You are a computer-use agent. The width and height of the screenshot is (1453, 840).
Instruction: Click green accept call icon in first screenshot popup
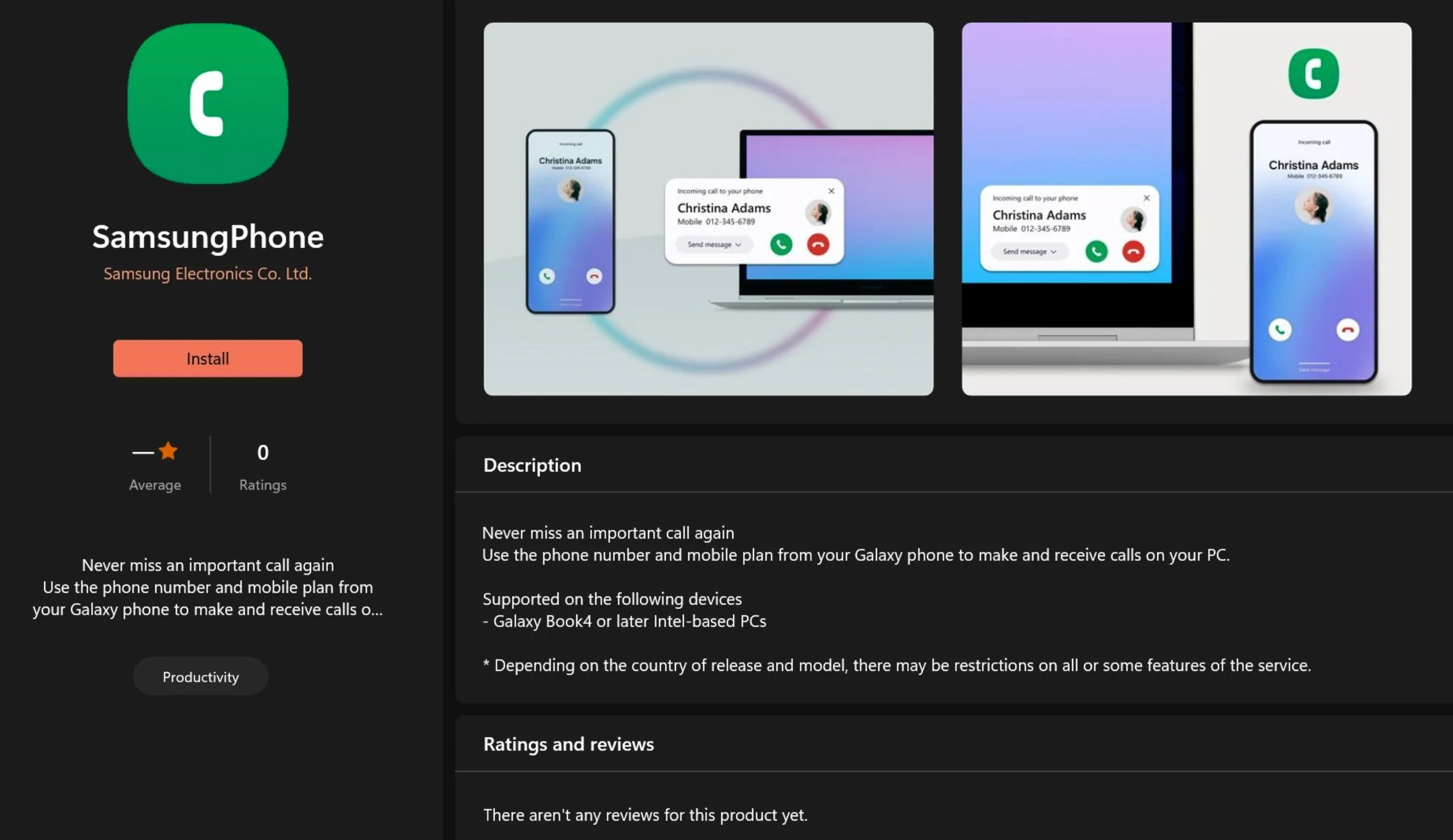781,245
